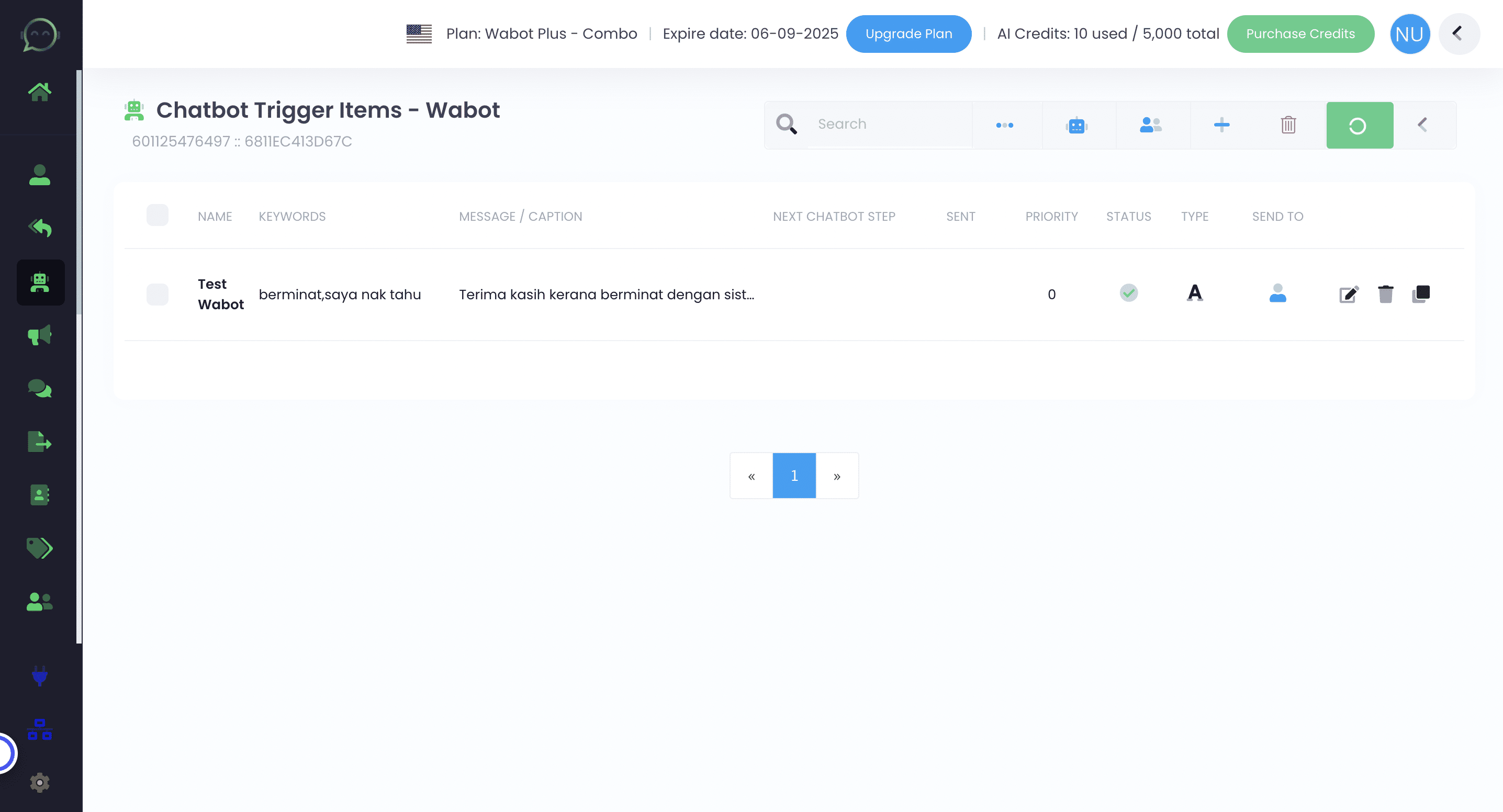Viewport: 1503px width, 812px height.
Task: Toggle the status checkmark for Test Wabot
Action: click(1128, 293)
